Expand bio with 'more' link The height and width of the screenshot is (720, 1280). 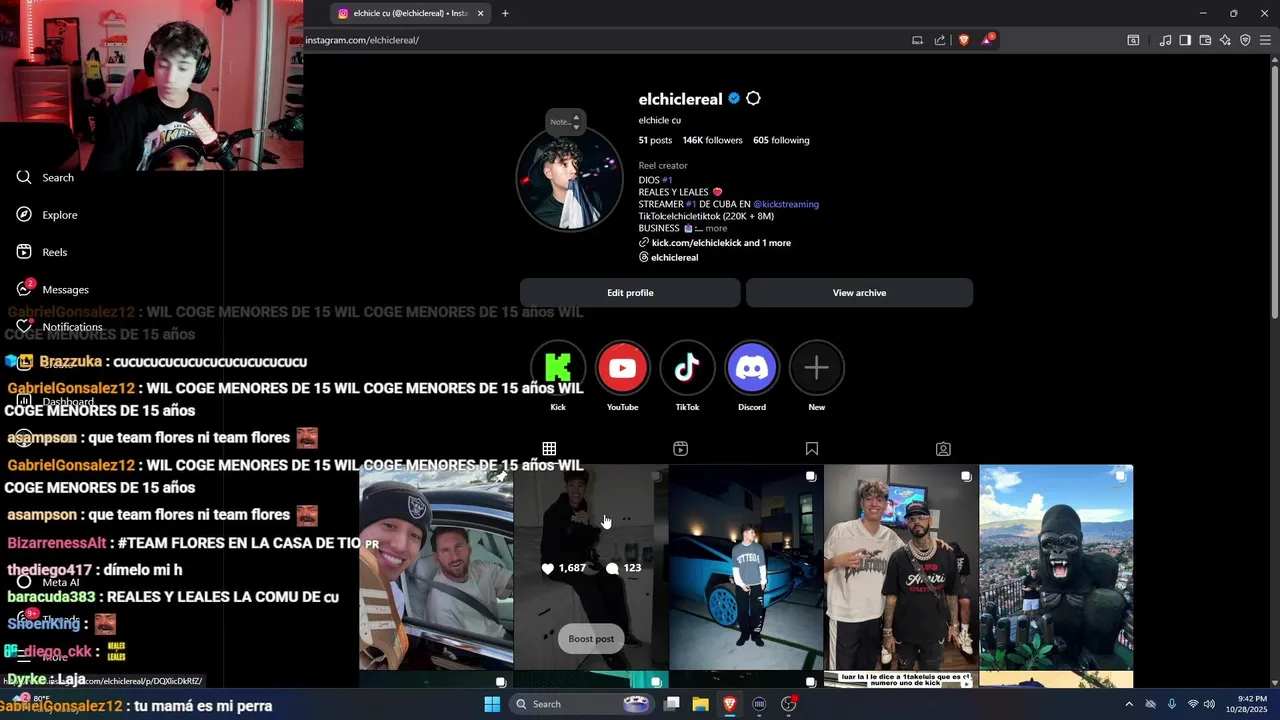[716, 228]
